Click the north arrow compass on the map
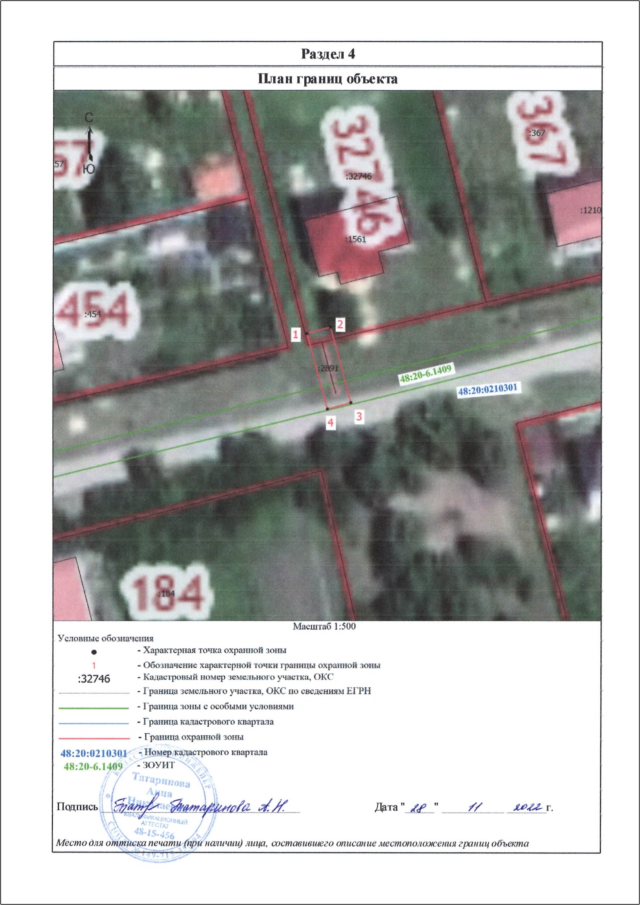Viewport: 640px width, 905px height. tap(90, 143)
